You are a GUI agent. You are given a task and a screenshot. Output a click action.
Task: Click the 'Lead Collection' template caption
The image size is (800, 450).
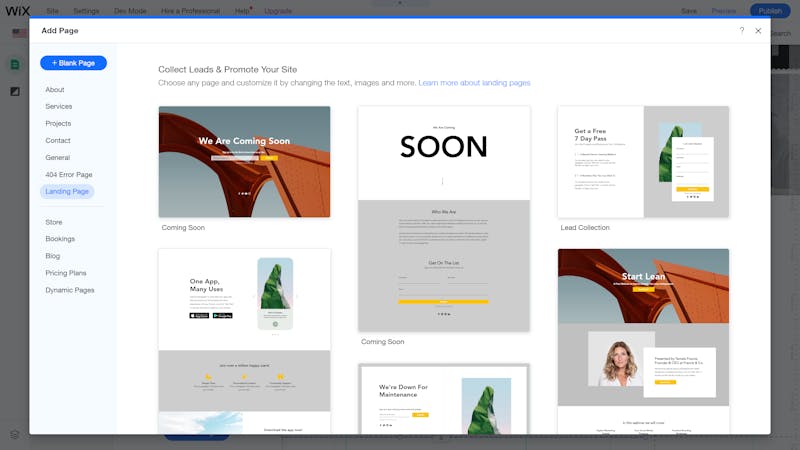(x=585, y=228)
